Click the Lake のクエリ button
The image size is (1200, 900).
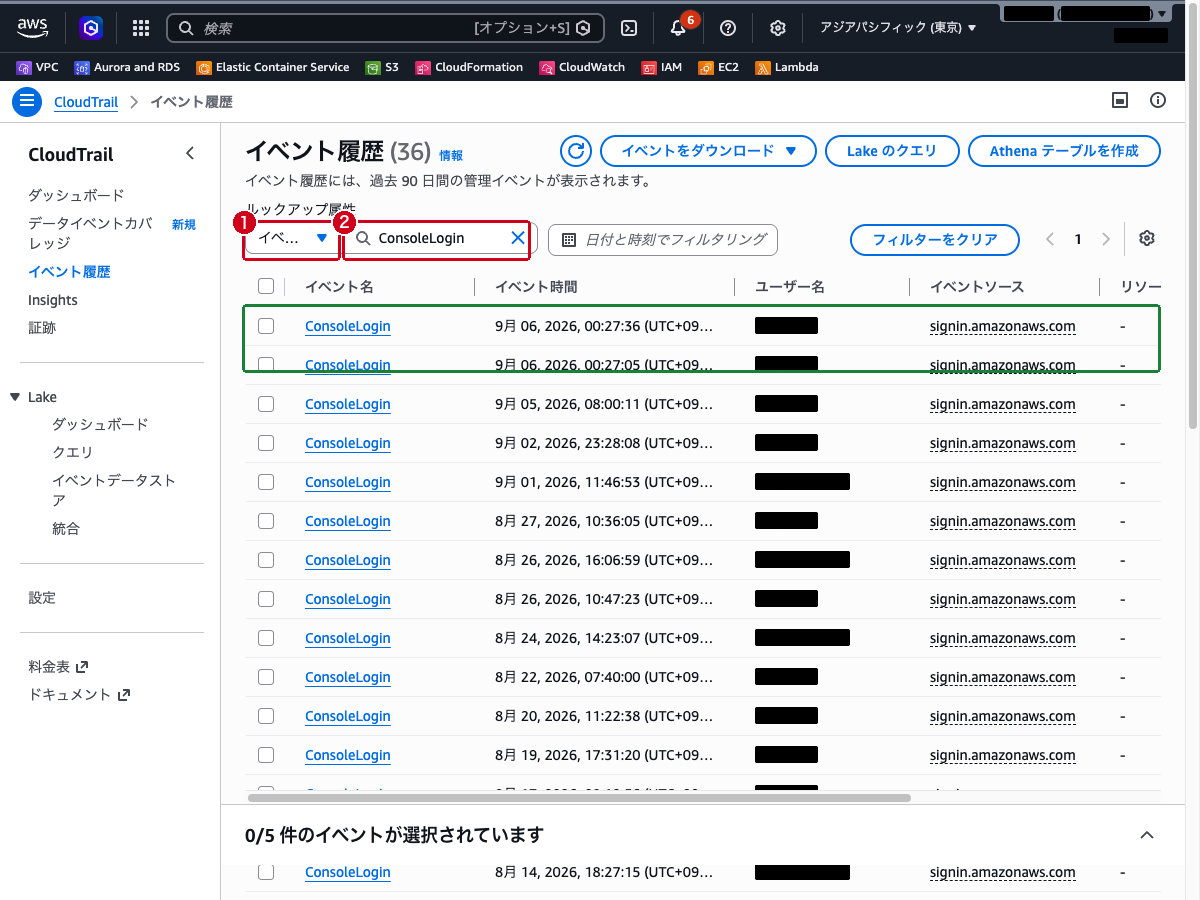[892, 151]
